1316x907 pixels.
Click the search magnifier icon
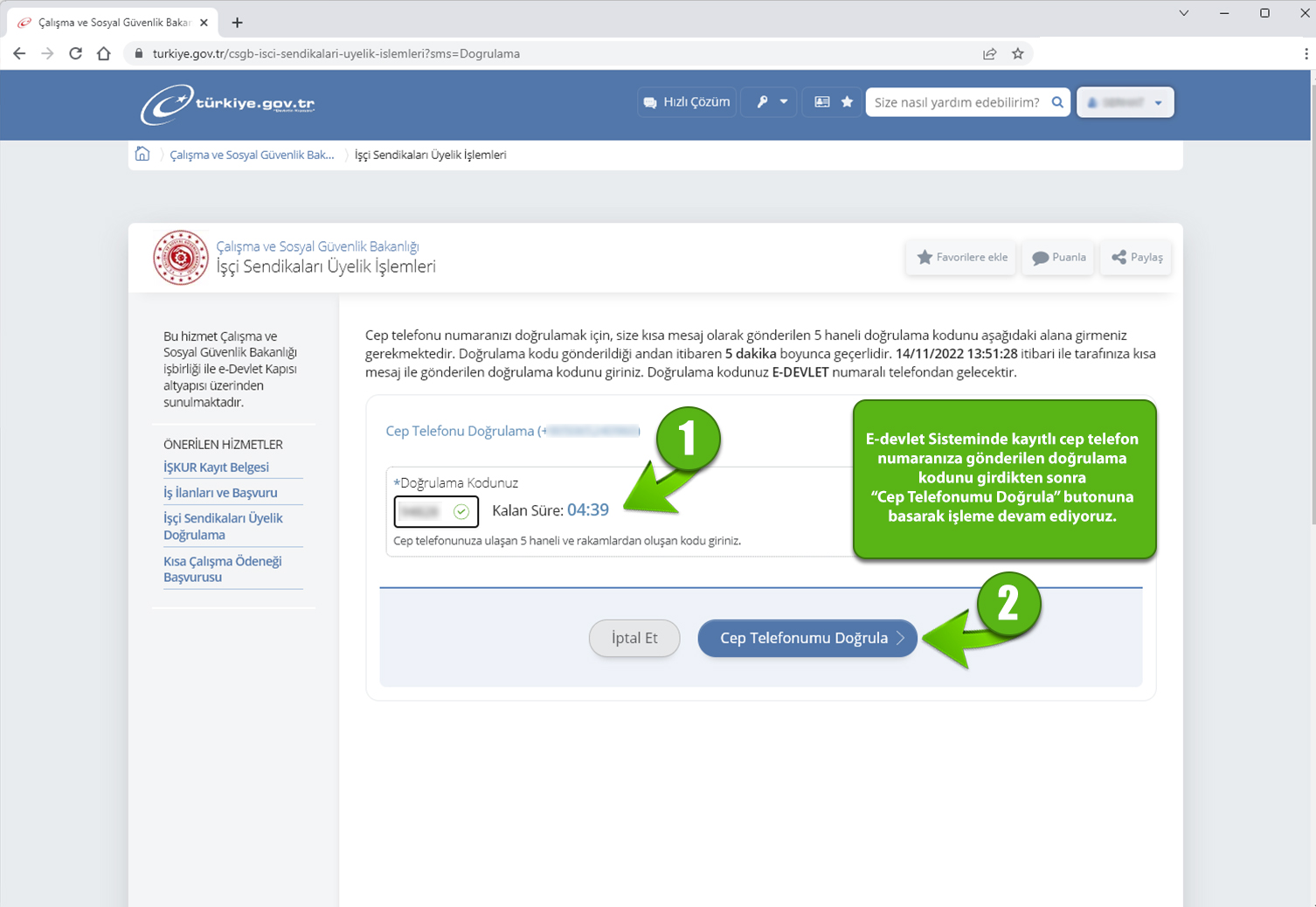[1057, 102]
